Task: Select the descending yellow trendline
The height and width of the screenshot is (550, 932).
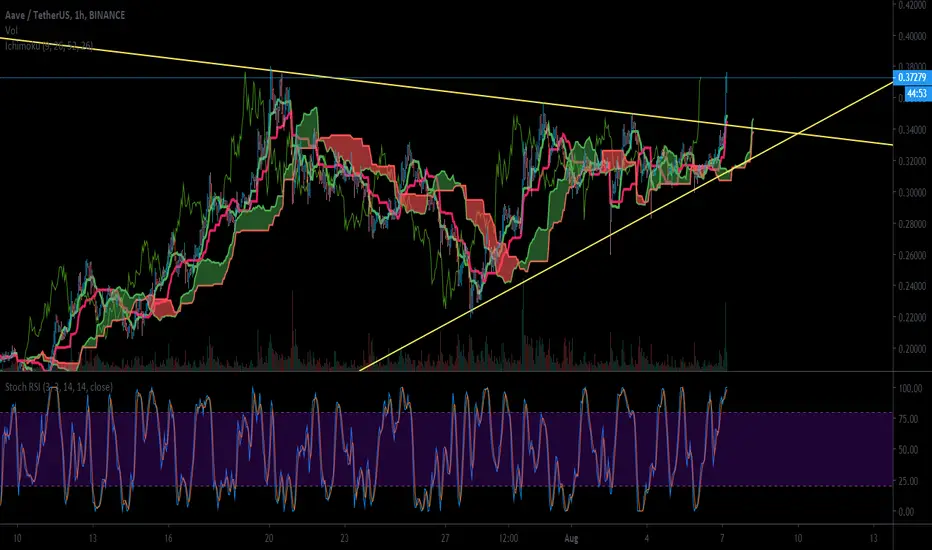Action: tap(446, 92)
